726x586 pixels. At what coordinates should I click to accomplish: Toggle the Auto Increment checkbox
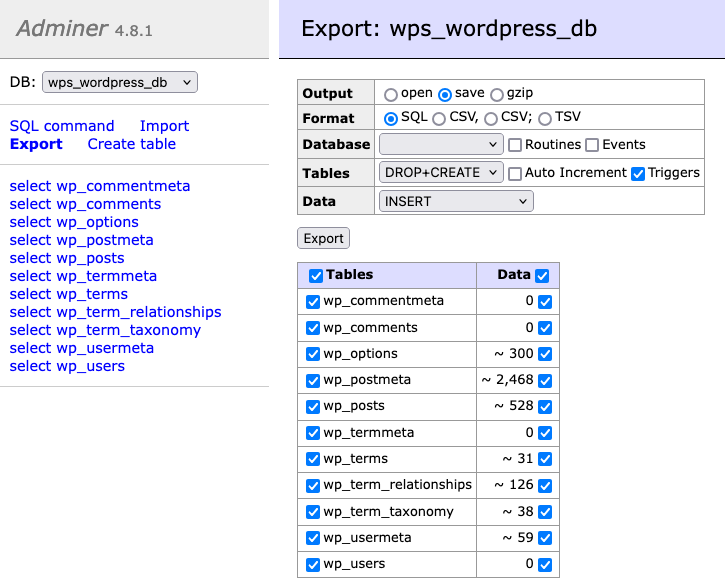516,173
